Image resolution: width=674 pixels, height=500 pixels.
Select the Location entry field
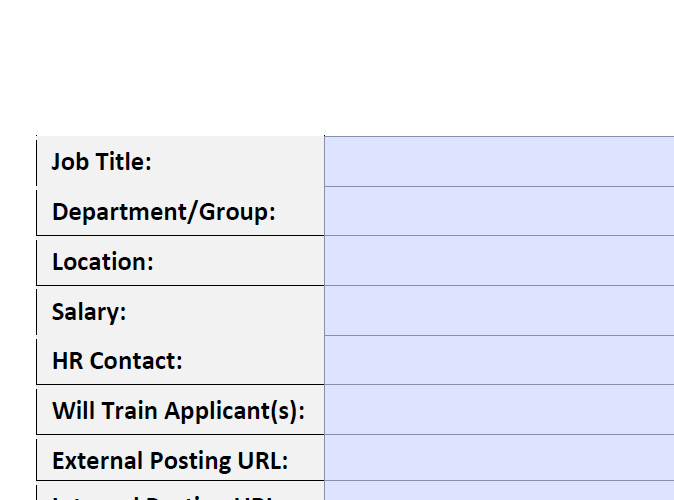click(499, 261)
